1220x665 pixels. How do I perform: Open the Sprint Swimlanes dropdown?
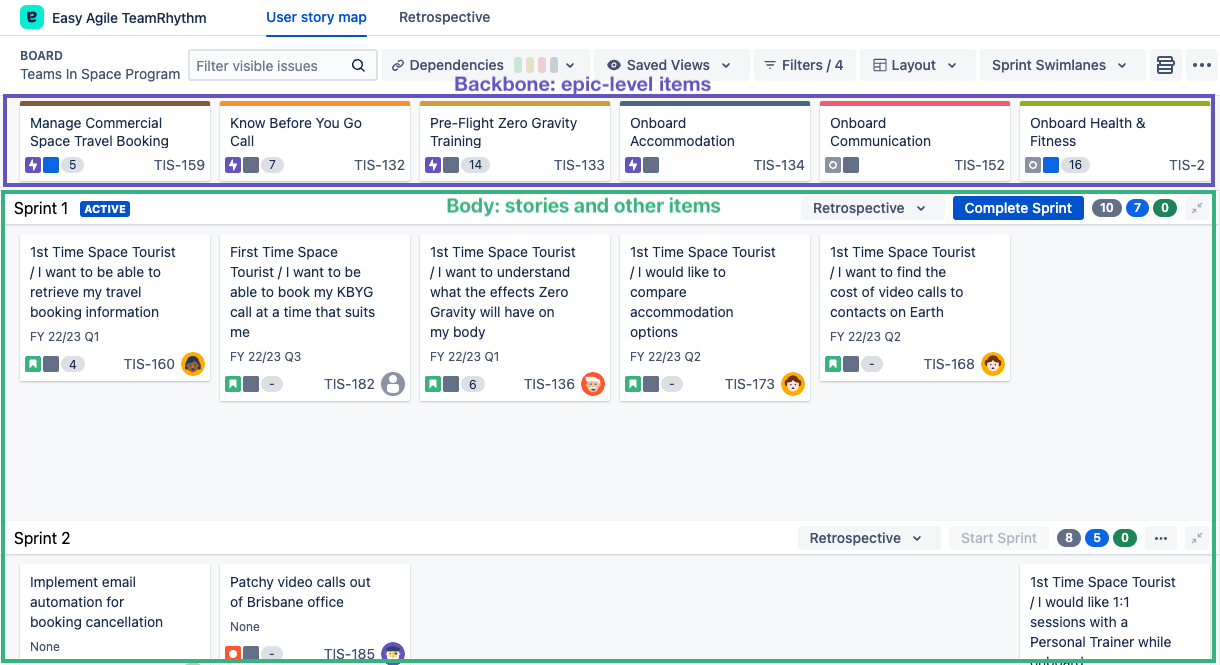point(1059,65)
